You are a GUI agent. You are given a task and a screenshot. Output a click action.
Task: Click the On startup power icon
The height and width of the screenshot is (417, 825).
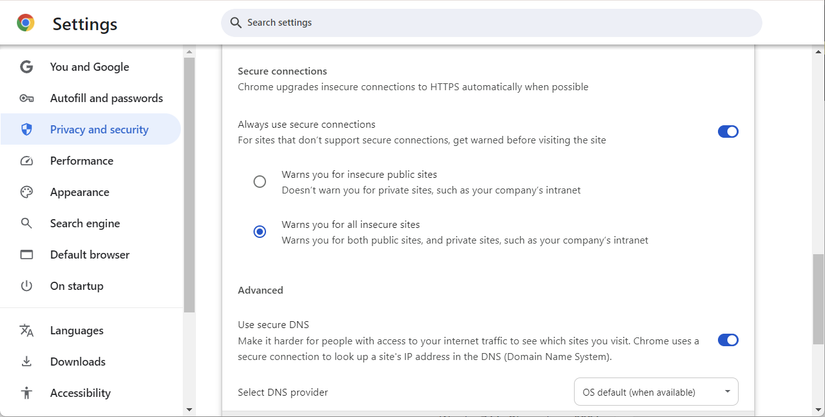27,286
